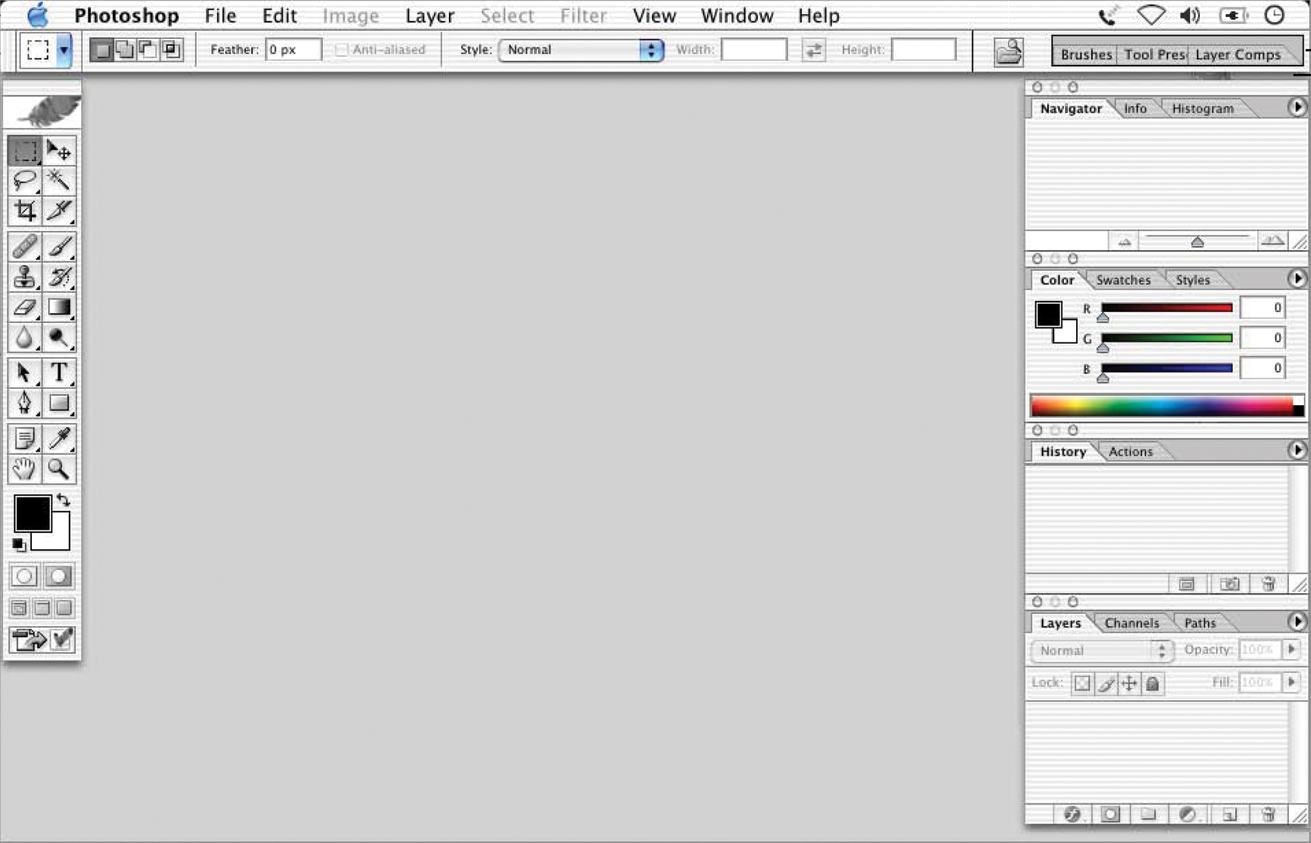Select the Move tool
The height and width of the screenshot is (843, 1311).
coord(59,151)
